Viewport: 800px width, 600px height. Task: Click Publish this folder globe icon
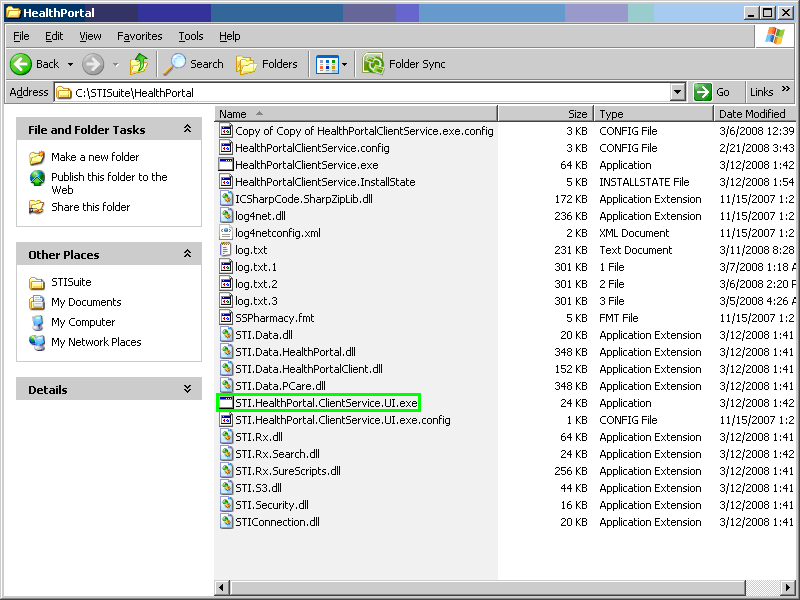pyautogui.click(x=37, y=178)
